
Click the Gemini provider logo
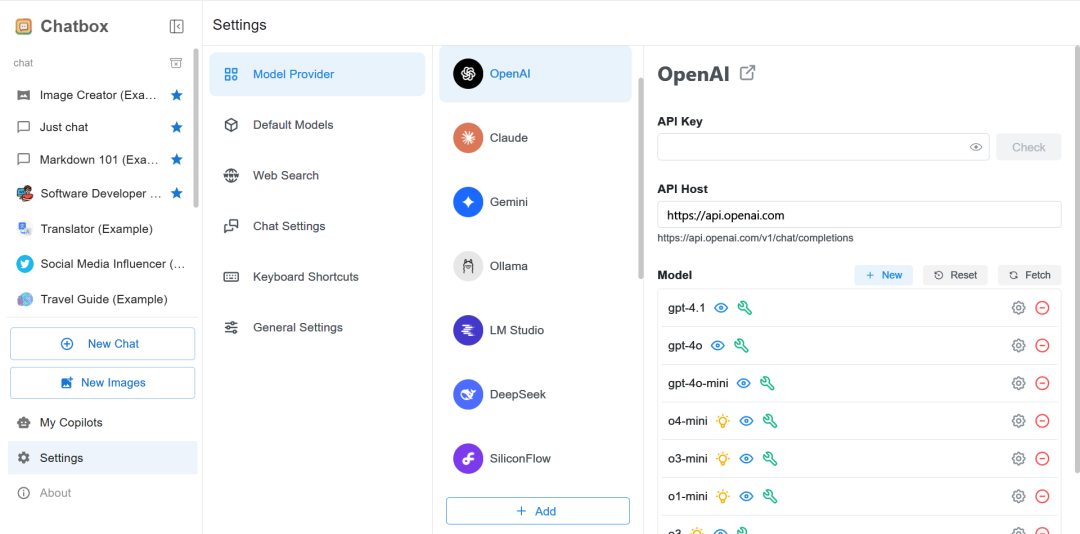468,202
